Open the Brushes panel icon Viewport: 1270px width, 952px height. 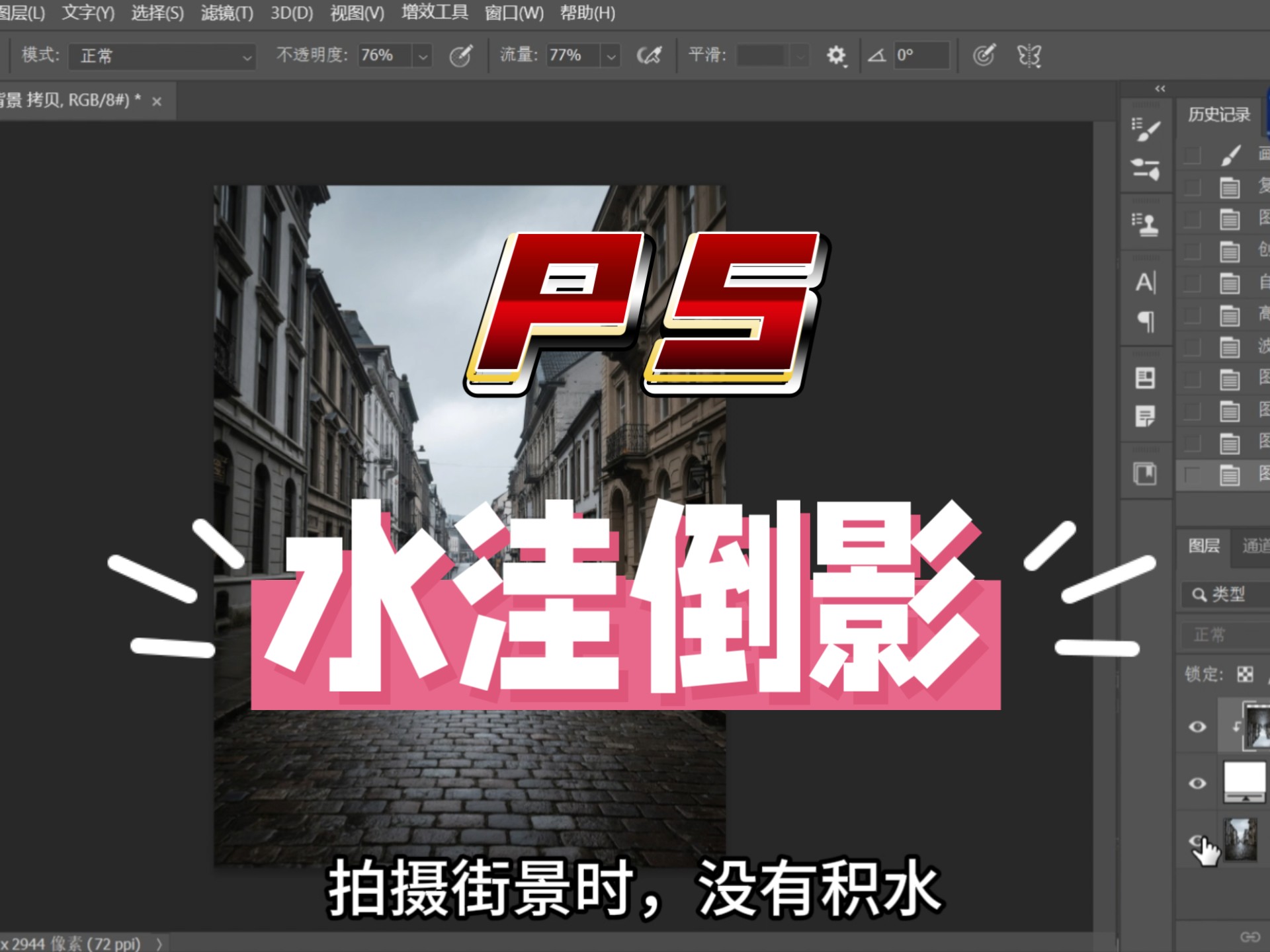click(x=1146, y=129)
